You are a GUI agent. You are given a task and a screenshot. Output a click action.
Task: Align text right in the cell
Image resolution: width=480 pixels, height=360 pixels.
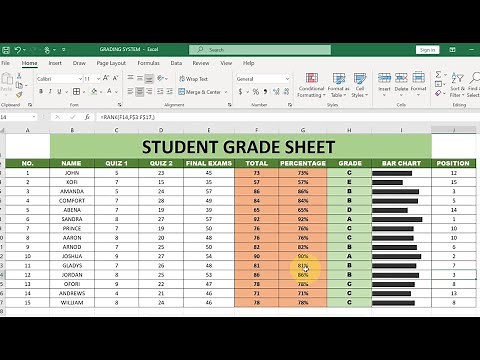pos(149,91)
